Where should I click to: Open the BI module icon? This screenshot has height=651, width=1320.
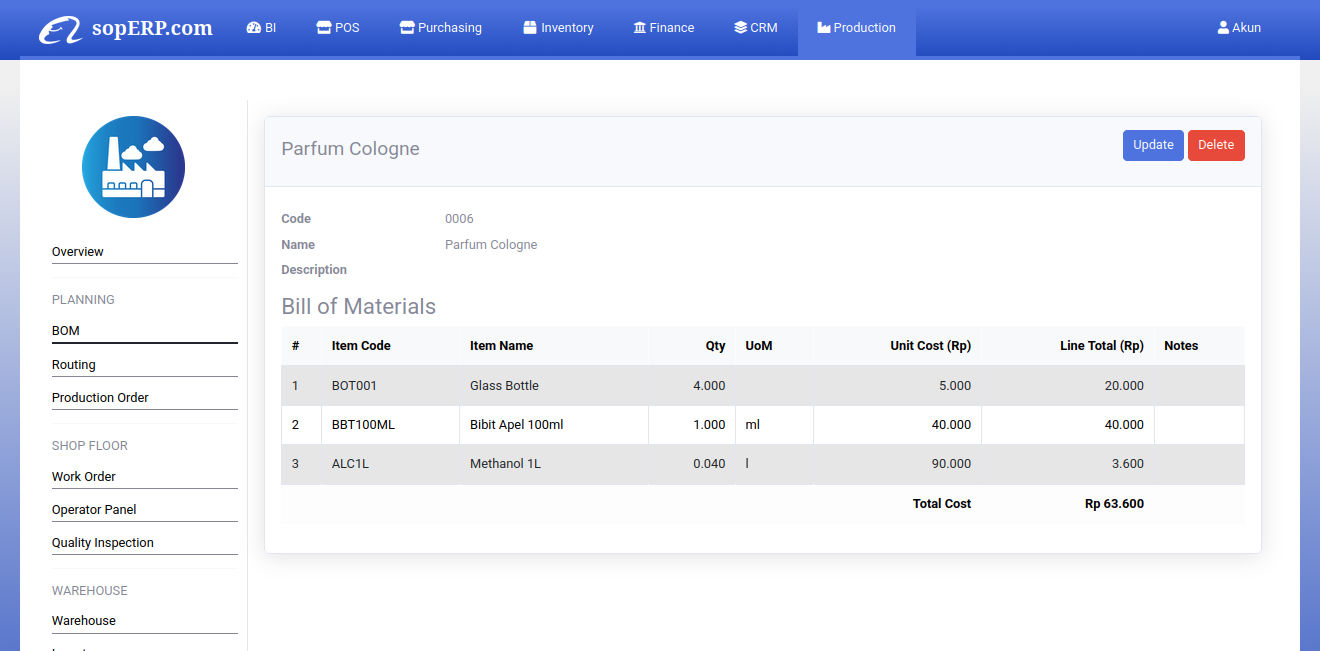253,27
